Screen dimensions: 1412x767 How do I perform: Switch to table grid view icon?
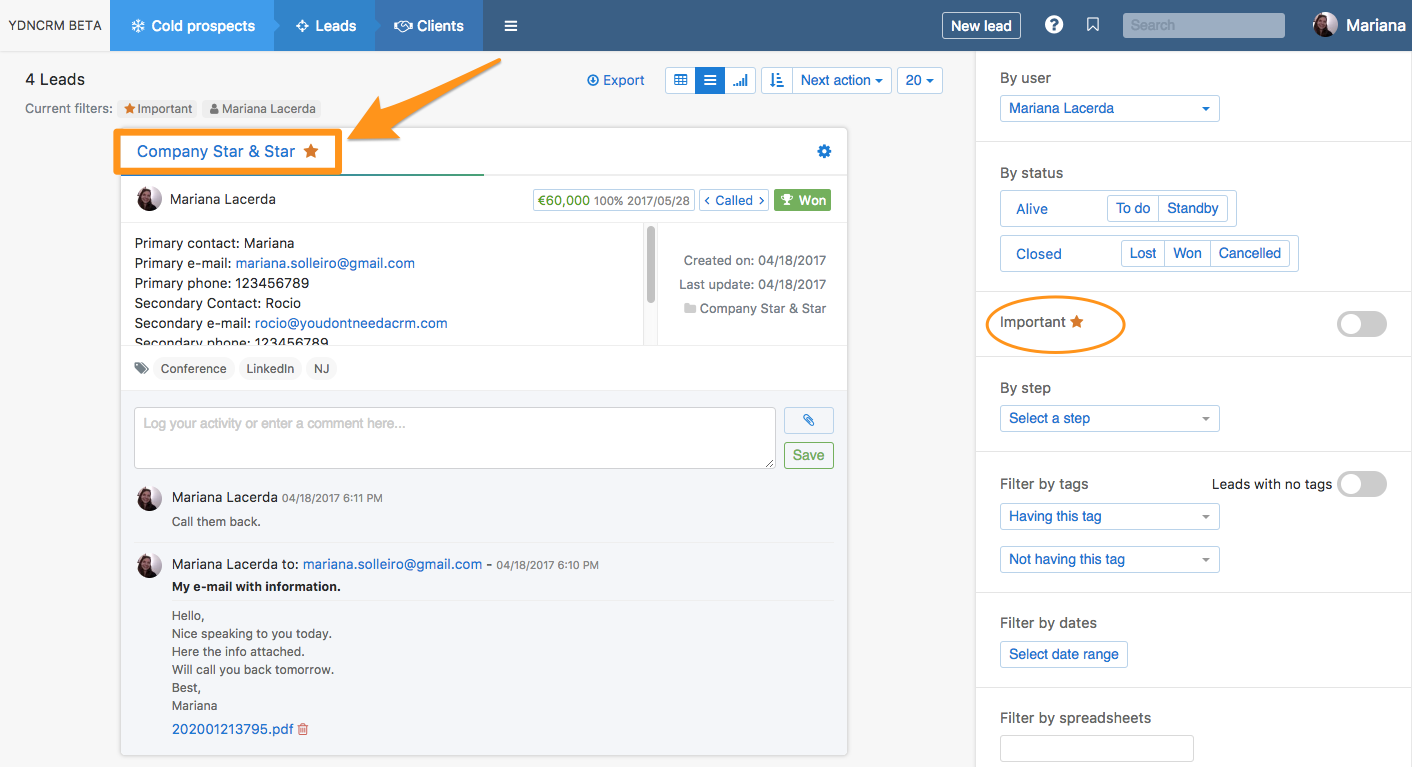[x=680, y=80]
